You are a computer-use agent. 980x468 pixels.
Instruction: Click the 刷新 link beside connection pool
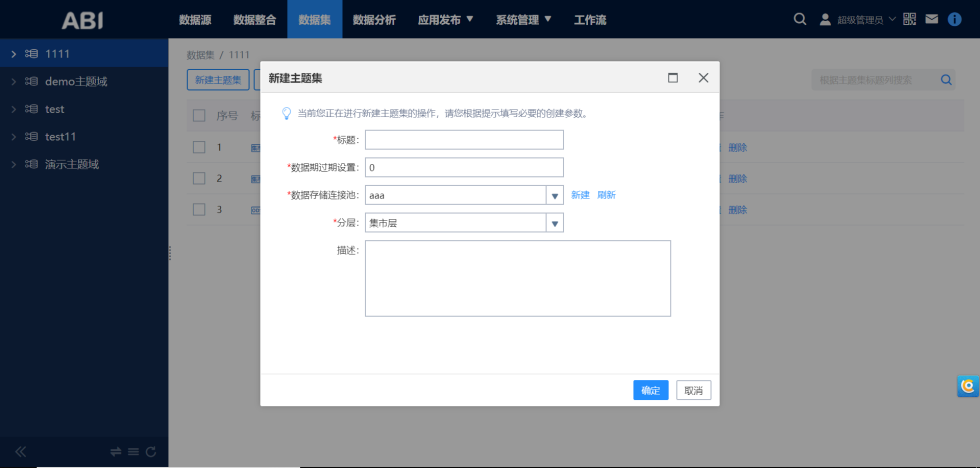[x=606, y=195]
